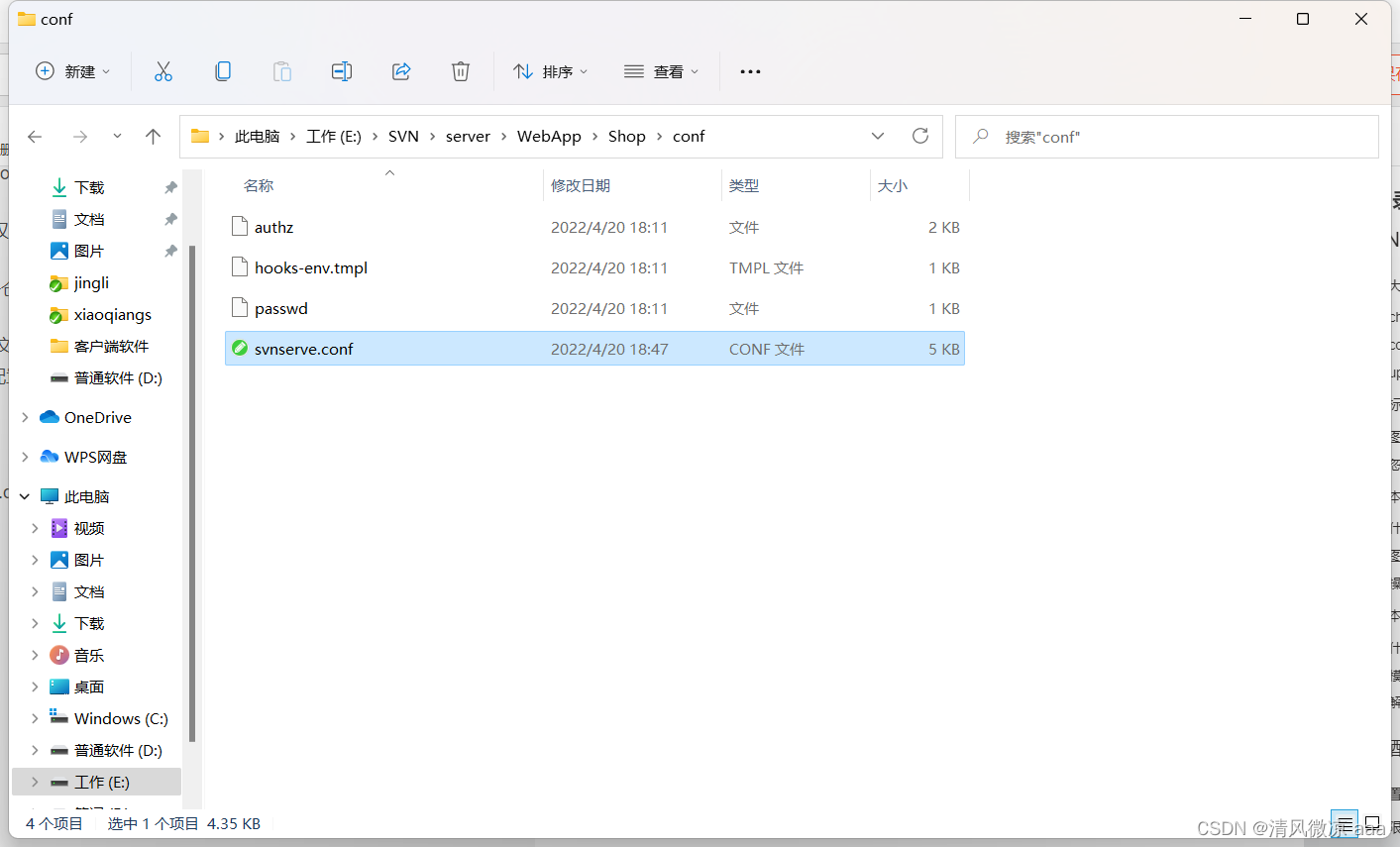
Task: Click the Rename icon in toolbar
Action: 342,71
